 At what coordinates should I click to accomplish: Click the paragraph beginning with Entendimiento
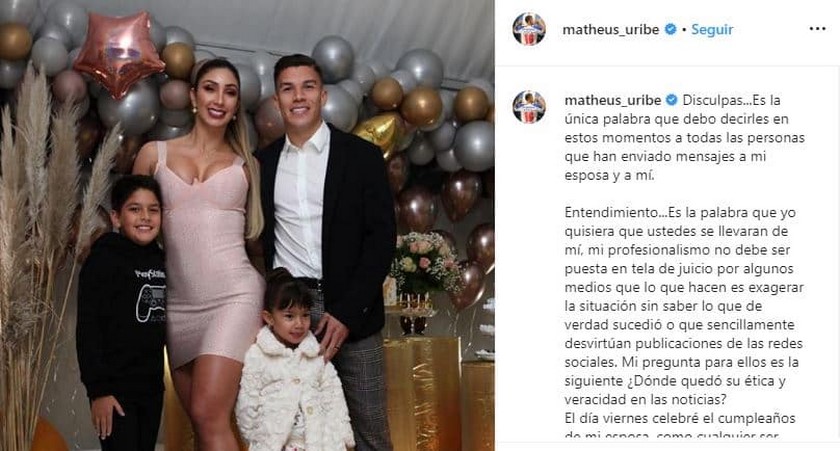685,306
